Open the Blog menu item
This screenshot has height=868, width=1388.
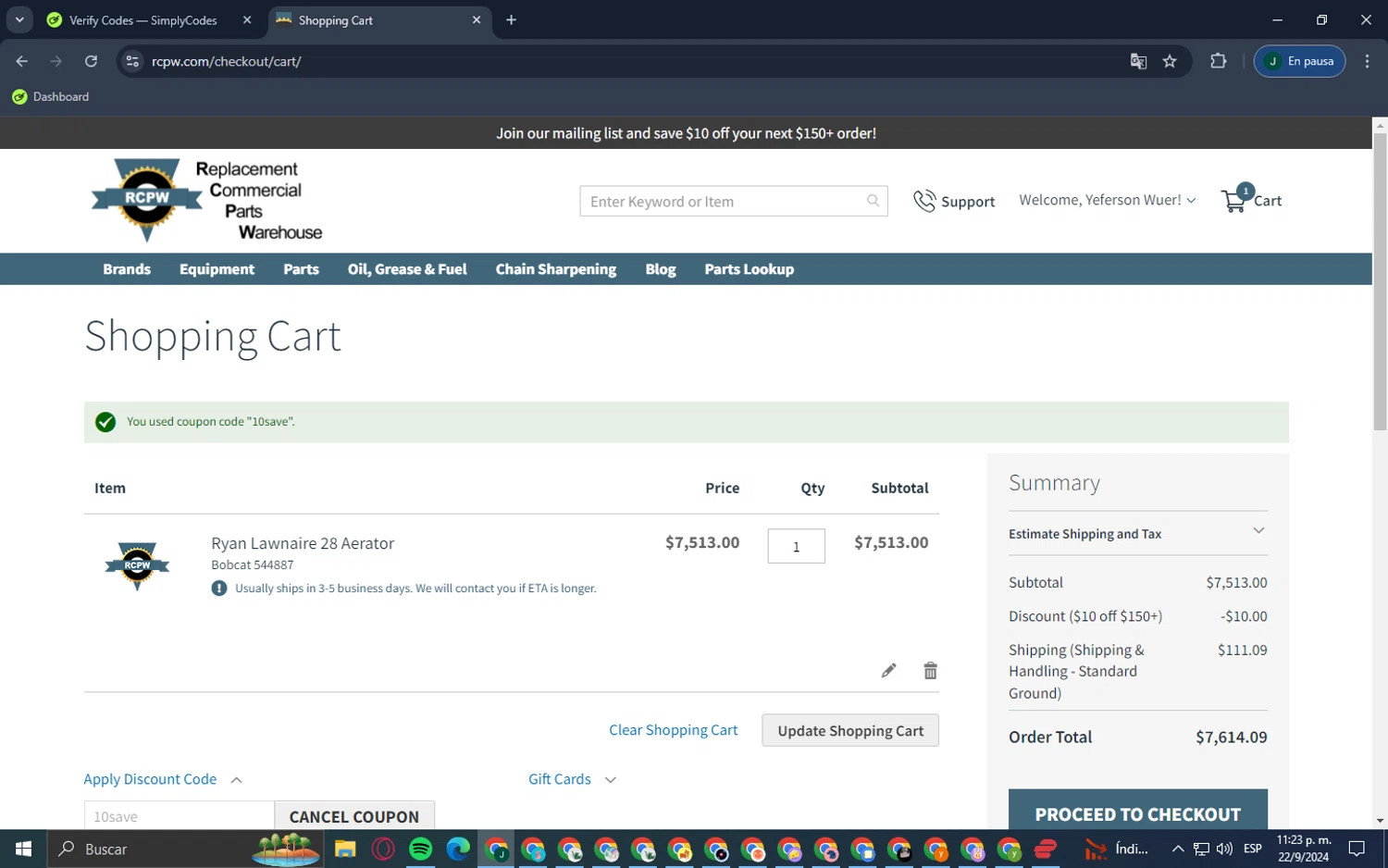661,269
